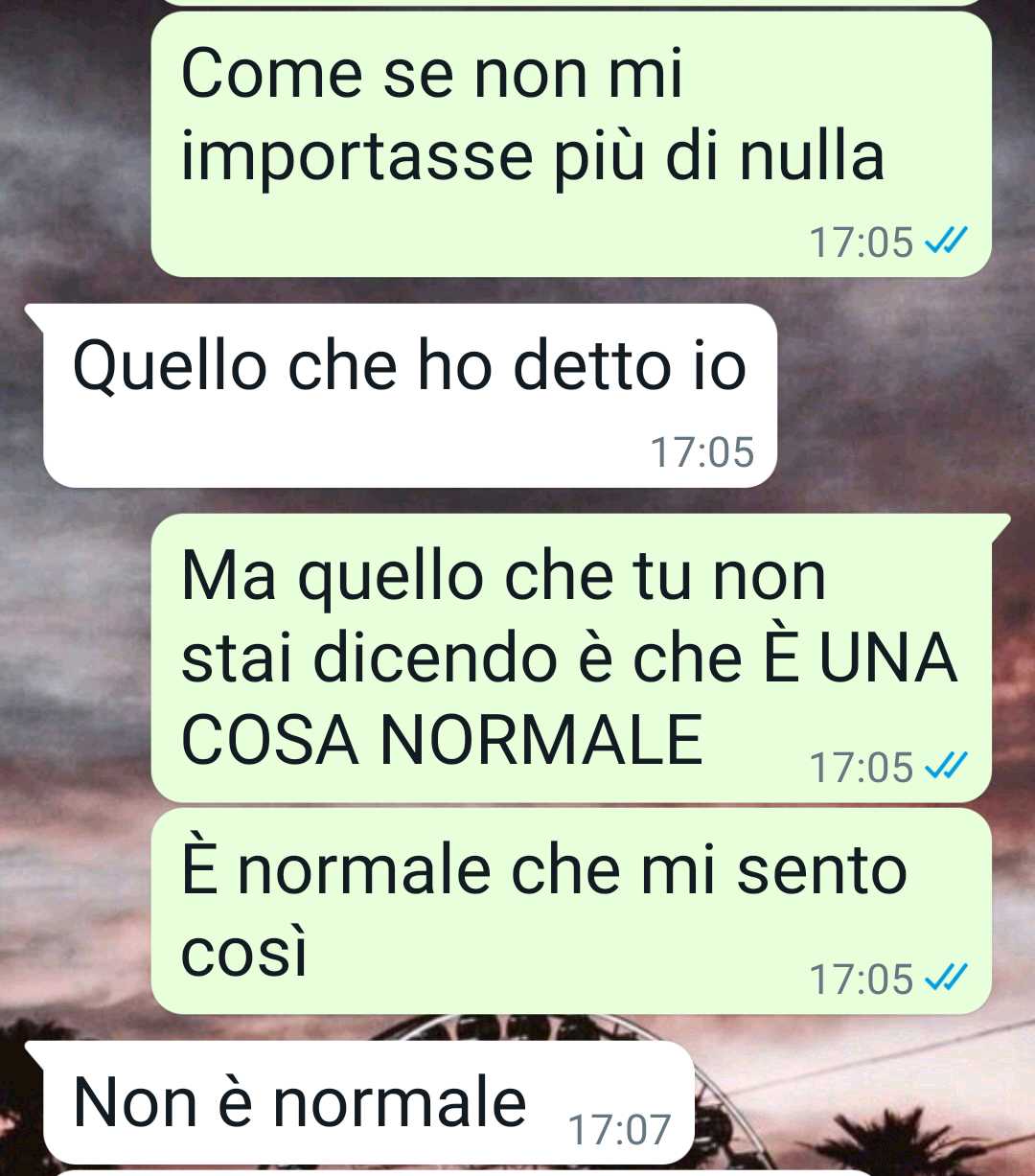Tap the "Come se non mi importasse" message
Viewport: 1035px width, 1176px height.
point(571,144)
